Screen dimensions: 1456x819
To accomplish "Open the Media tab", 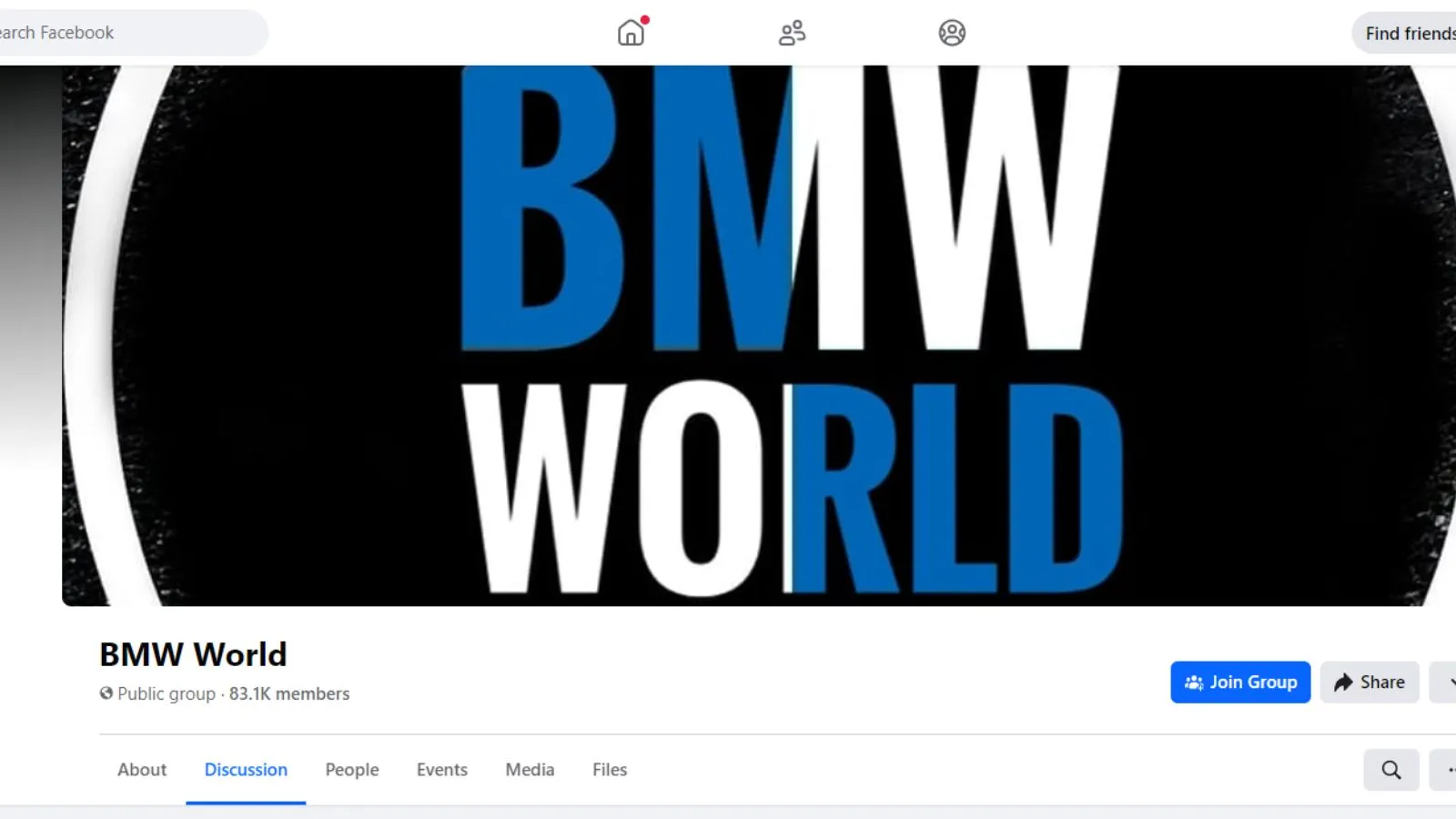I will pos(530,770).
